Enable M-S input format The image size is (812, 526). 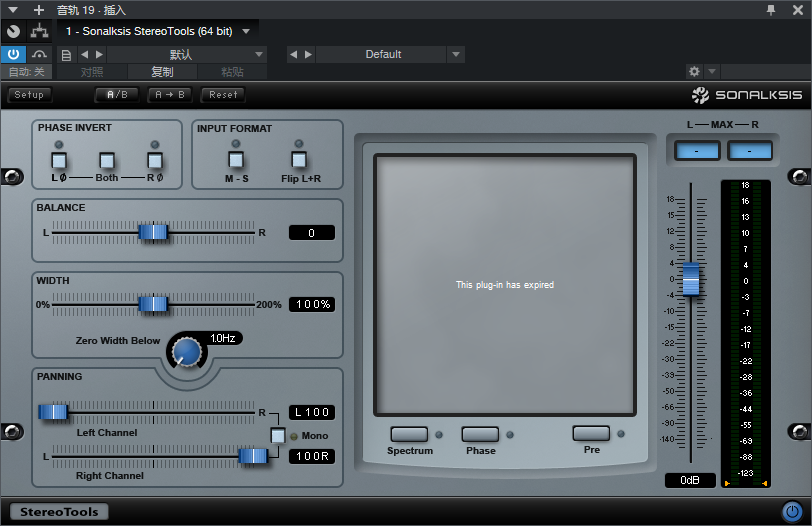point(236,160)
